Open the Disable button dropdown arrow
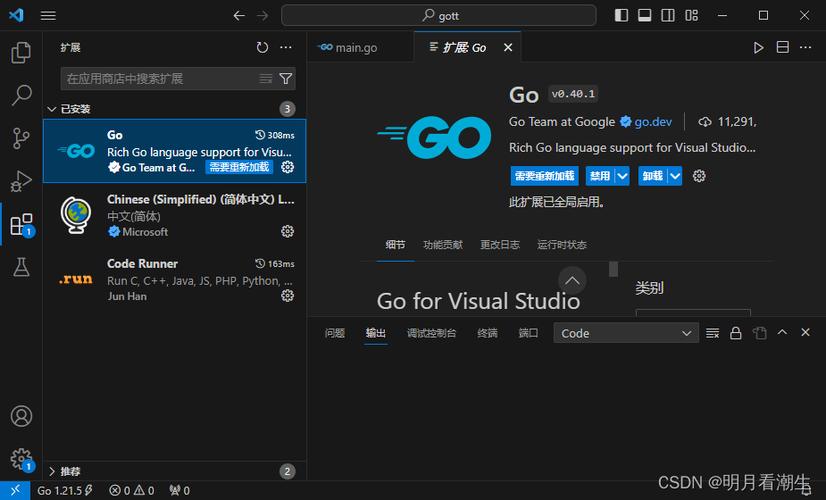826x500 pixels. pos(622,176)
